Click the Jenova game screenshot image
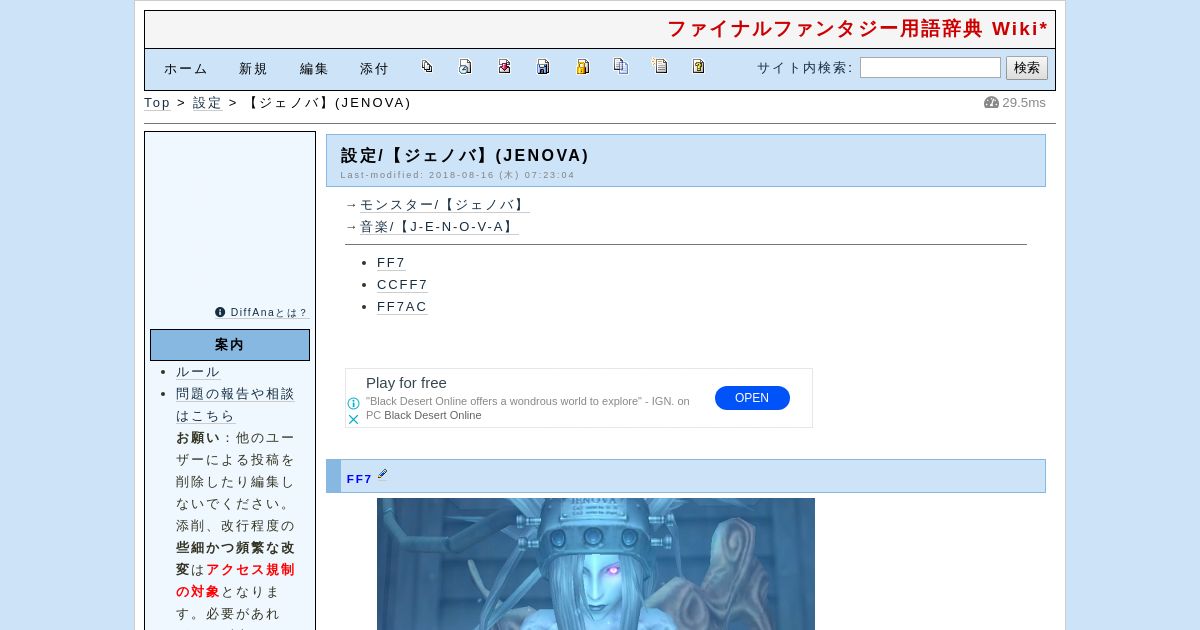 [596, 564]
